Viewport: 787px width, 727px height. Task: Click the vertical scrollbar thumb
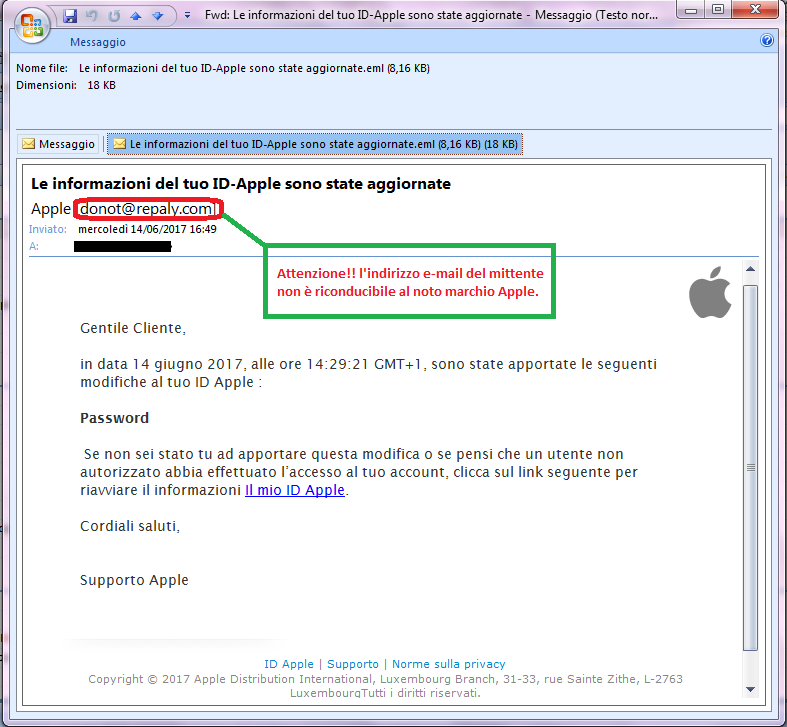pos(750,467)
